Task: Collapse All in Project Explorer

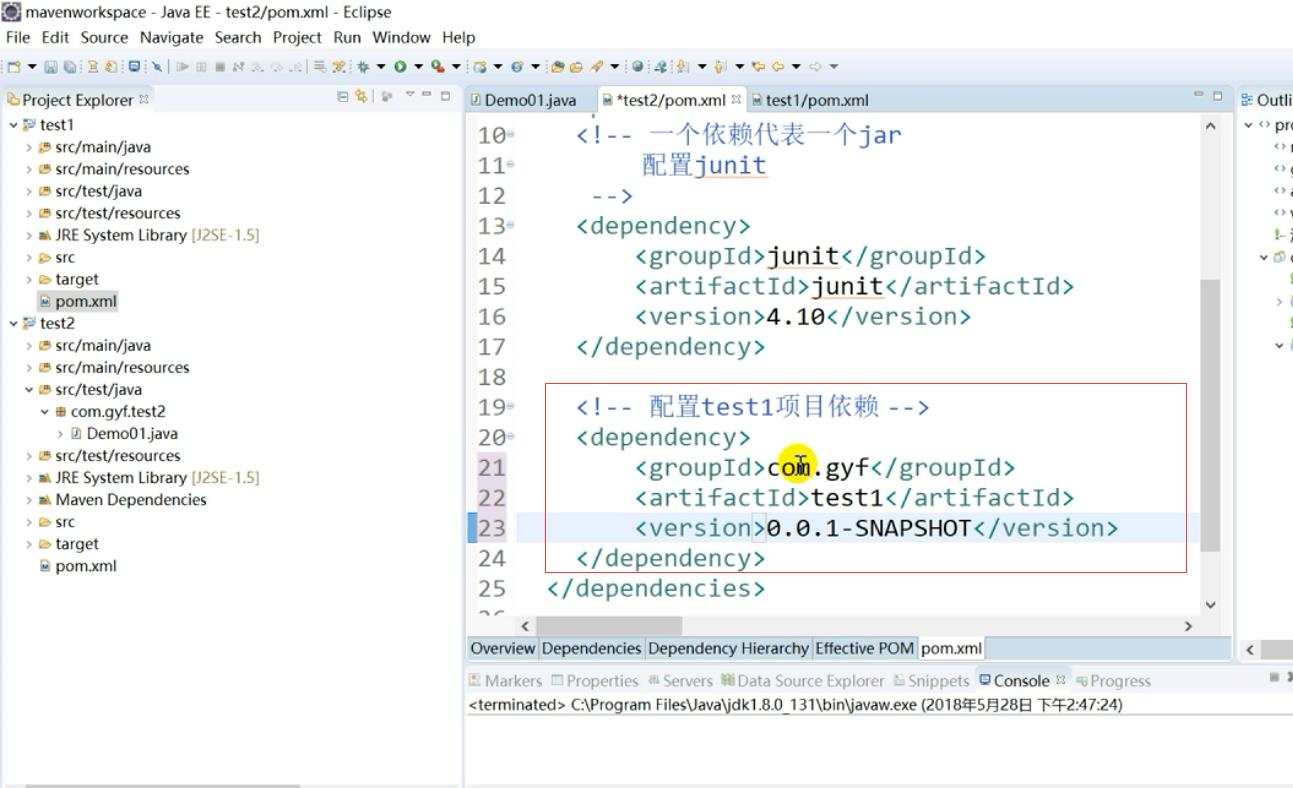Action: (343, 96)
